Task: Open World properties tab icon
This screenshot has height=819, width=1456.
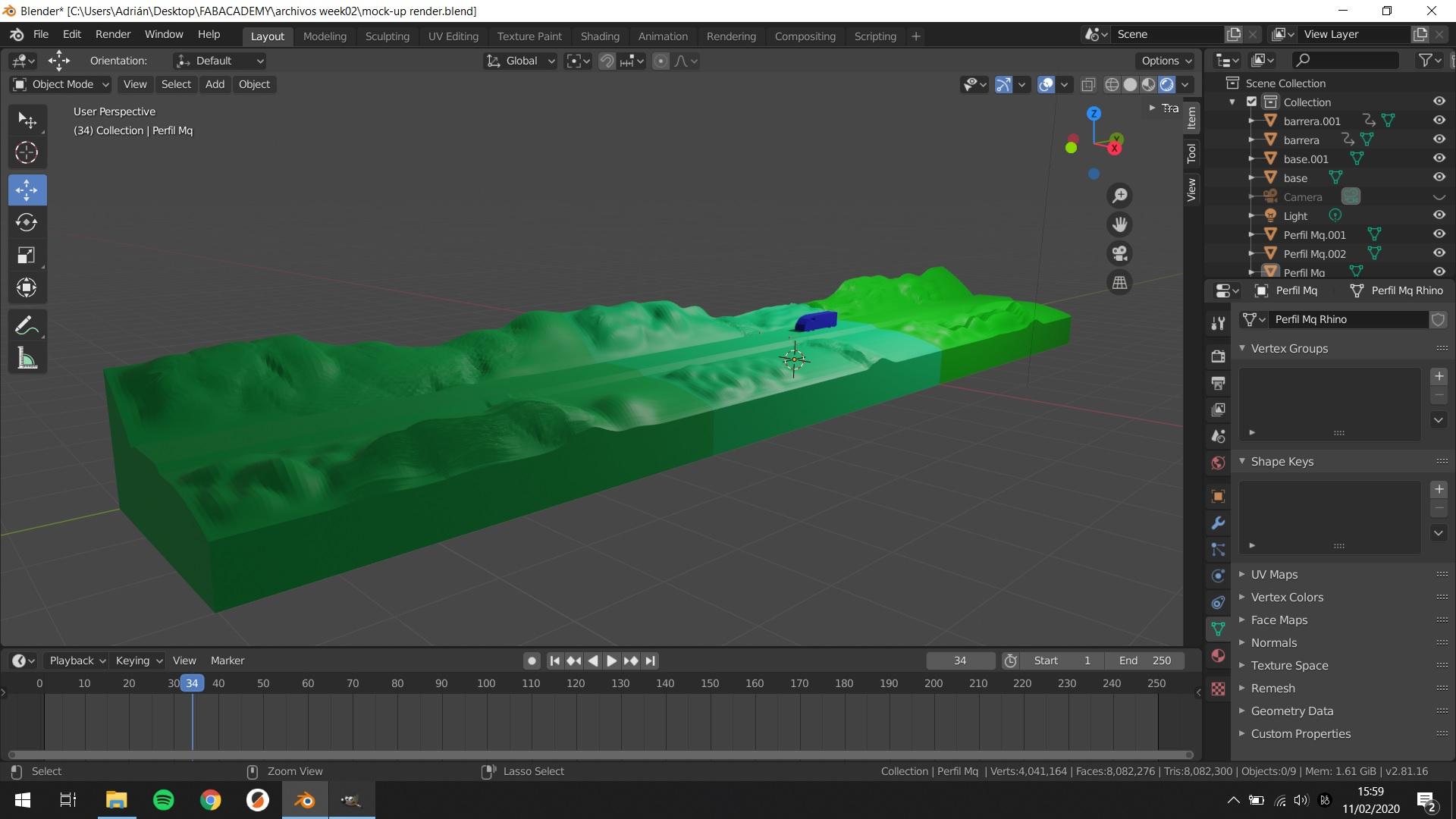Action: (1218, 463)
